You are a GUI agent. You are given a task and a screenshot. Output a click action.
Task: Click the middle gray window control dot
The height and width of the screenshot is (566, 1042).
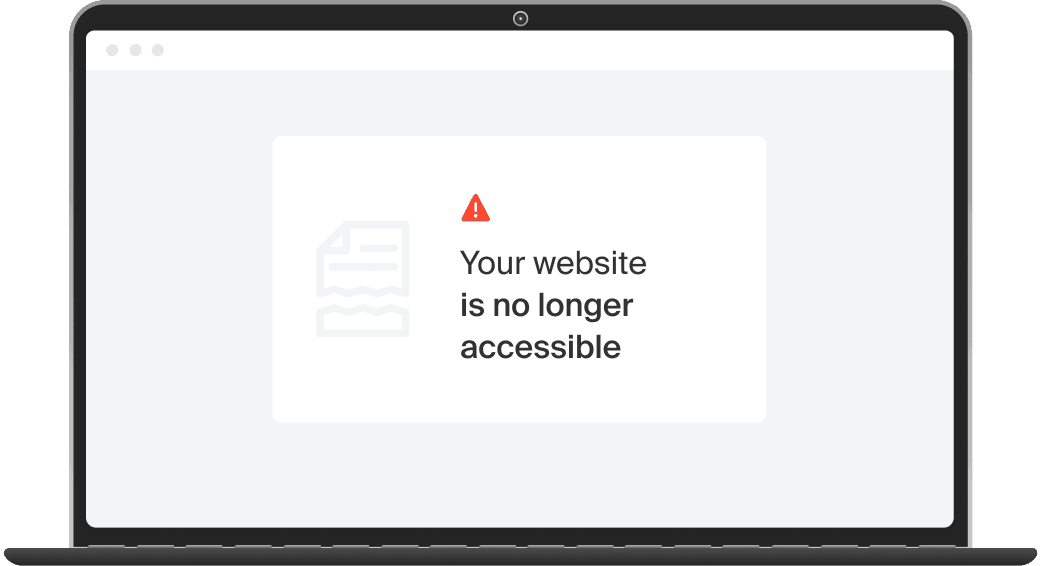136,50
